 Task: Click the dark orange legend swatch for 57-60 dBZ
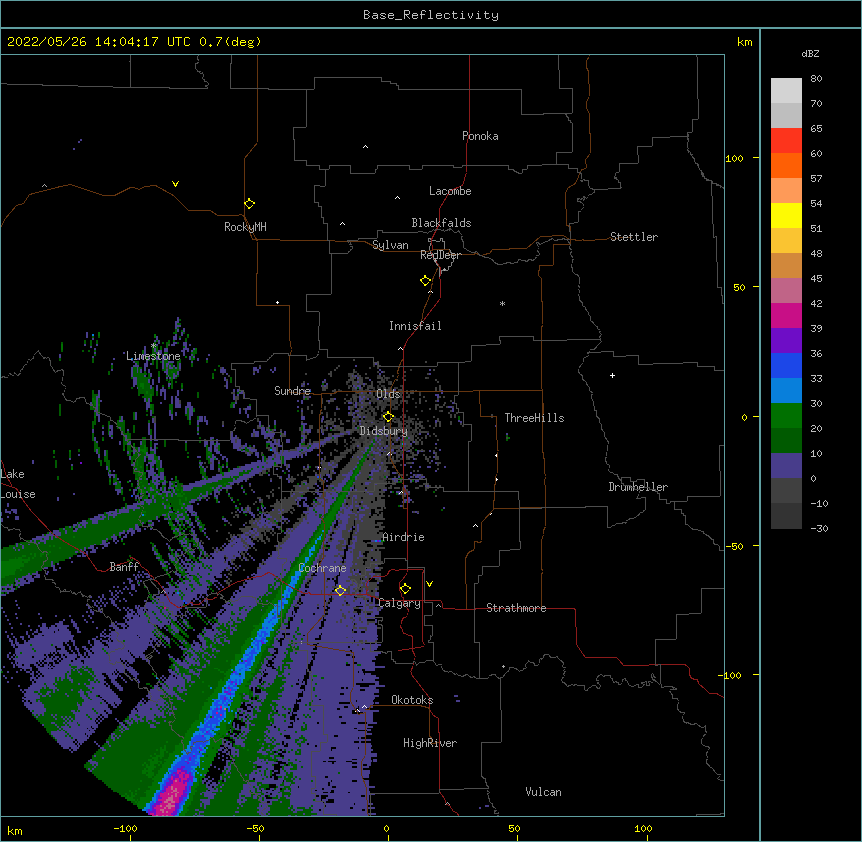pyautogui.click(x=786, y=165)
